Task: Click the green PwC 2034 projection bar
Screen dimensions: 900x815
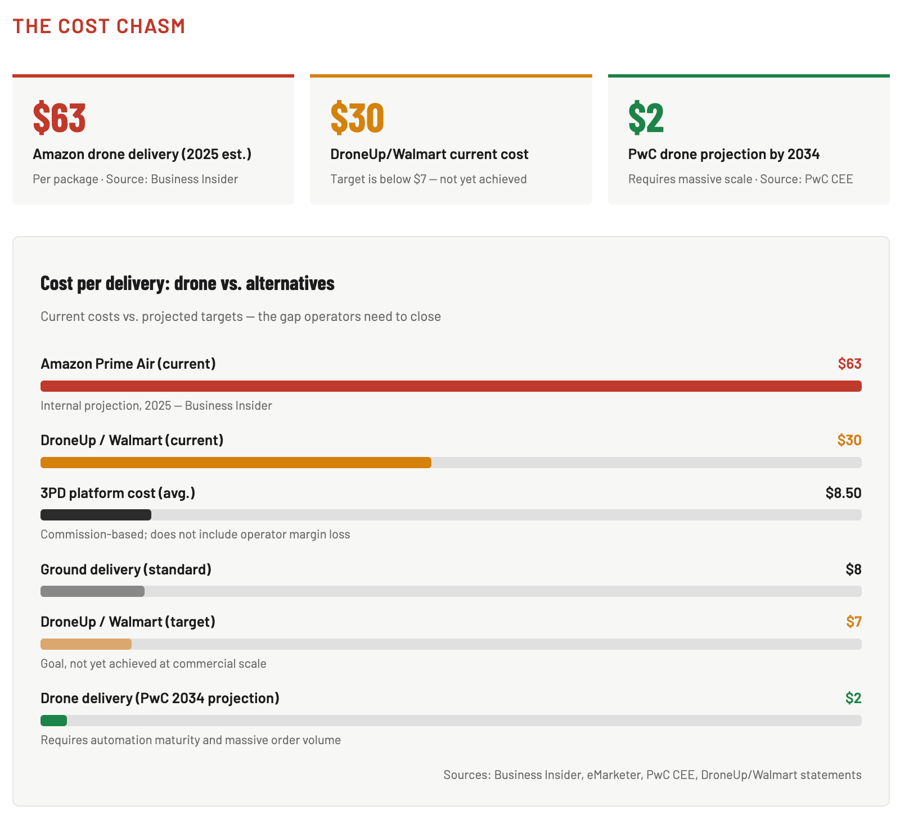Action: pyautogui.click(x=54, y=721)
